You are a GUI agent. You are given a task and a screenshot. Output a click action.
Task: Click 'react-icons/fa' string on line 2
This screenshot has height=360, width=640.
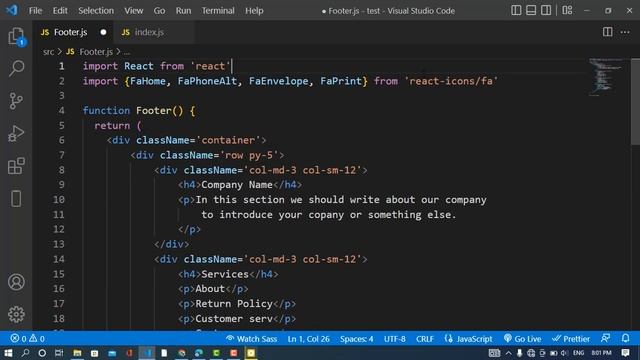(x=451, y=81)
